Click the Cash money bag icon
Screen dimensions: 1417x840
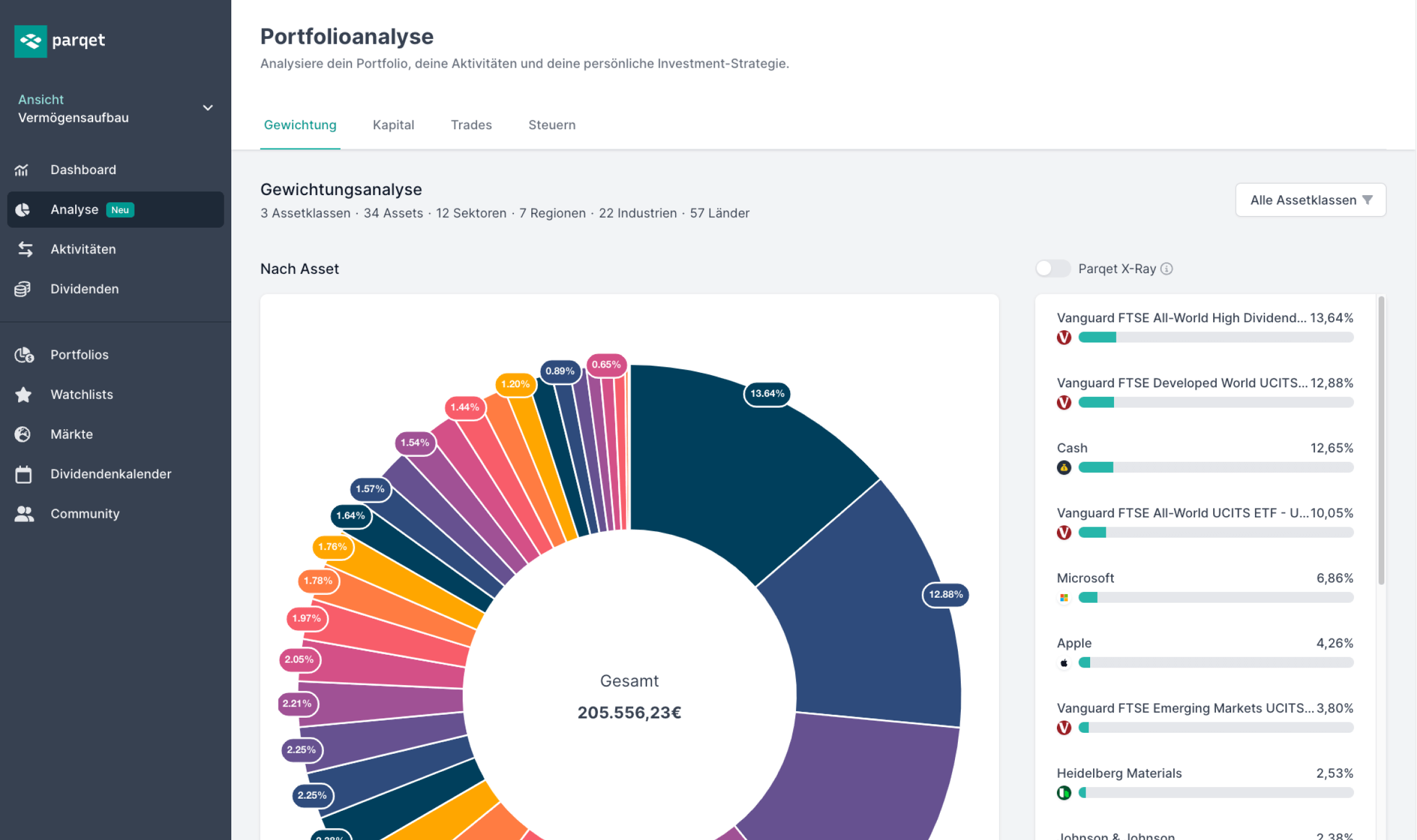(x=1064, y=467)
